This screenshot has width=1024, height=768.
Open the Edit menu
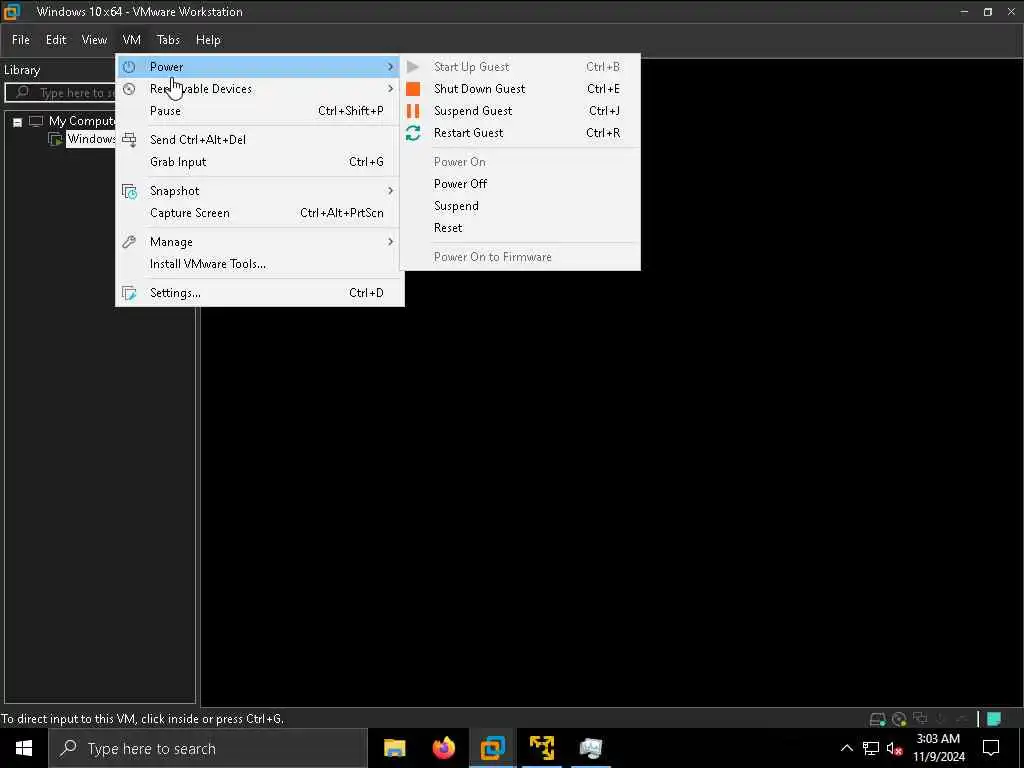tap(56, 40)
